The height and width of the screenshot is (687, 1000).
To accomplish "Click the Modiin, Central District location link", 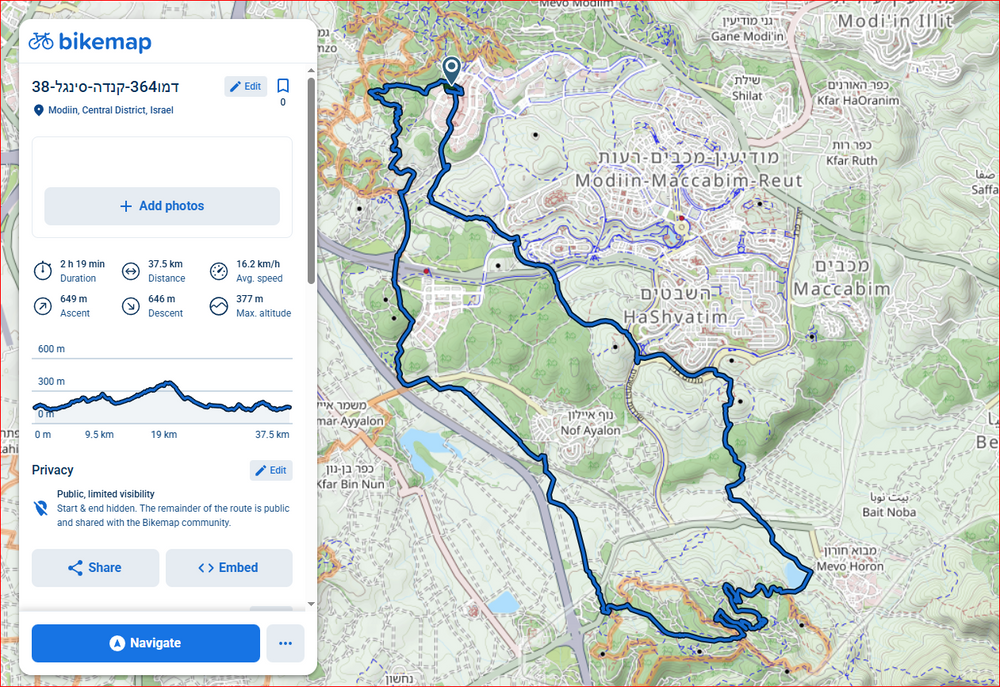I will coord(110,110).
